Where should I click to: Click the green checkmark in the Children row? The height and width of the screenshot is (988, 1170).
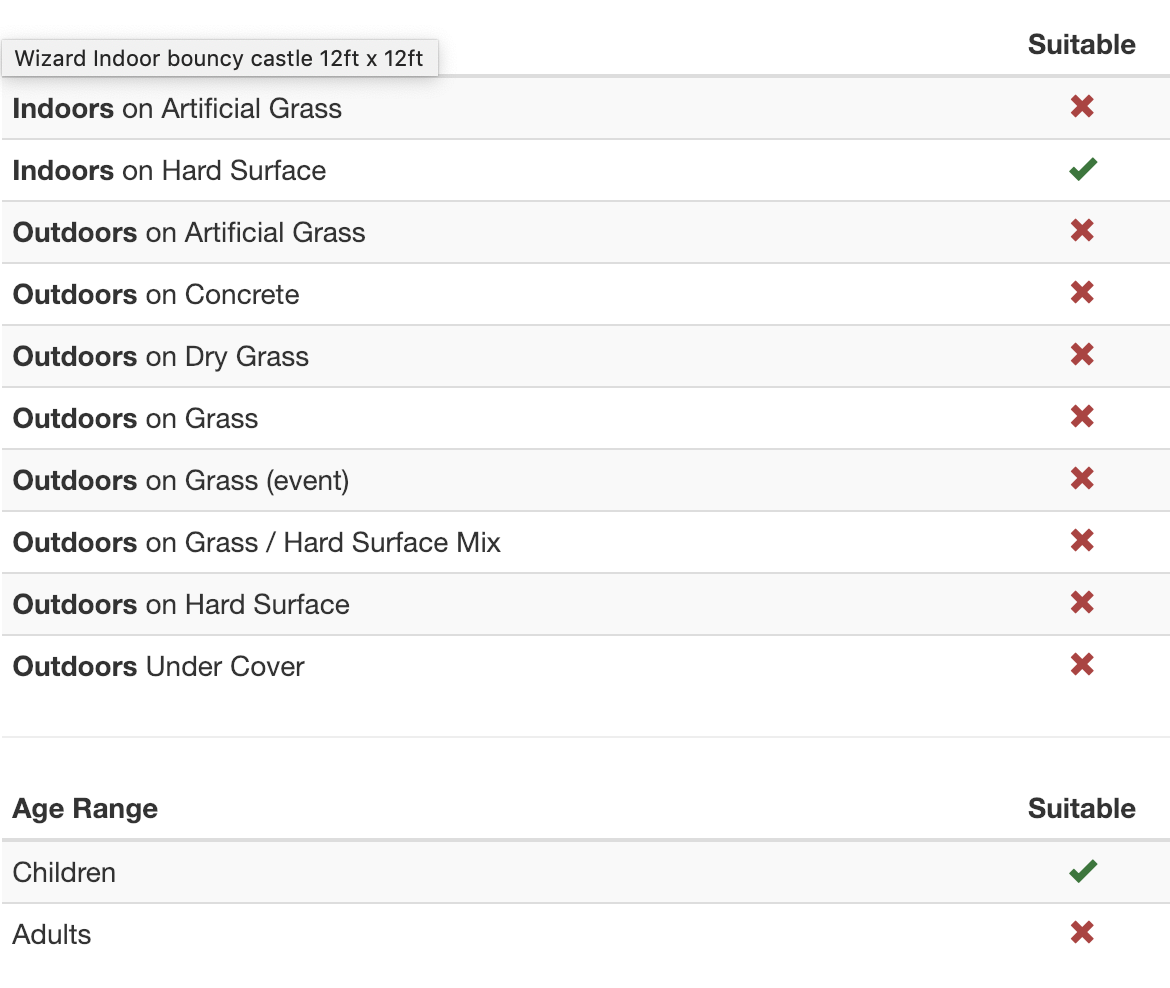coord(1082,871)
